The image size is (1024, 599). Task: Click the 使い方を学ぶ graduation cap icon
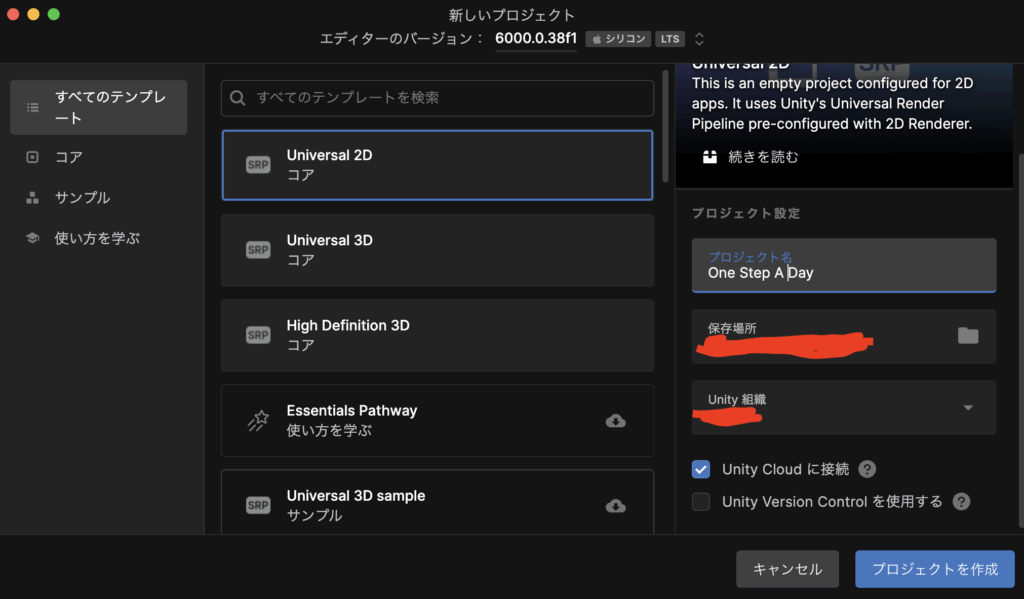pyautogui.click(x=32, y=238)
